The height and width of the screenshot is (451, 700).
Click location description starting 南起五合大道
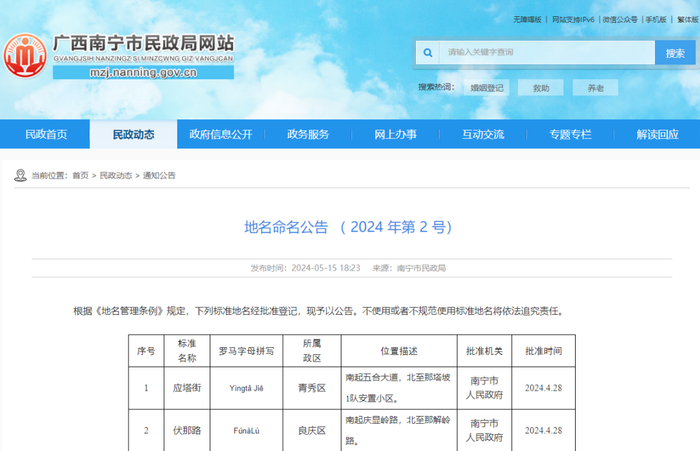(x=398, y=388)
